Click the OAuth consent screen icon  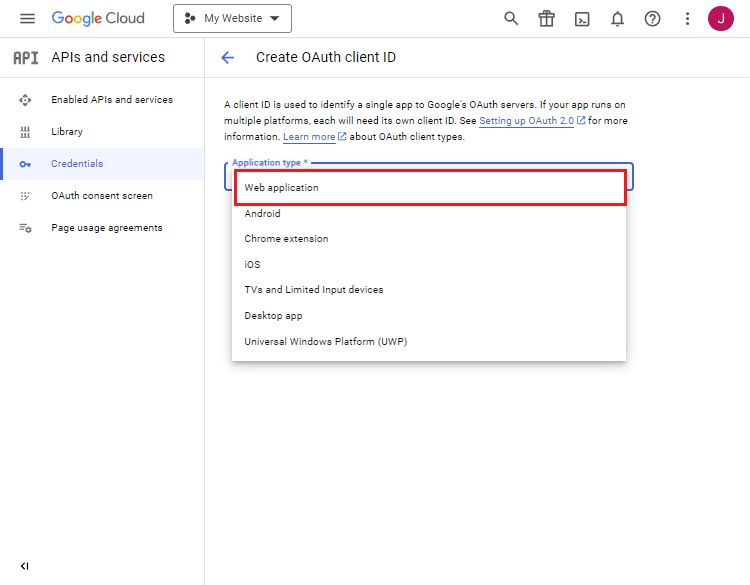tap(25, 196)
